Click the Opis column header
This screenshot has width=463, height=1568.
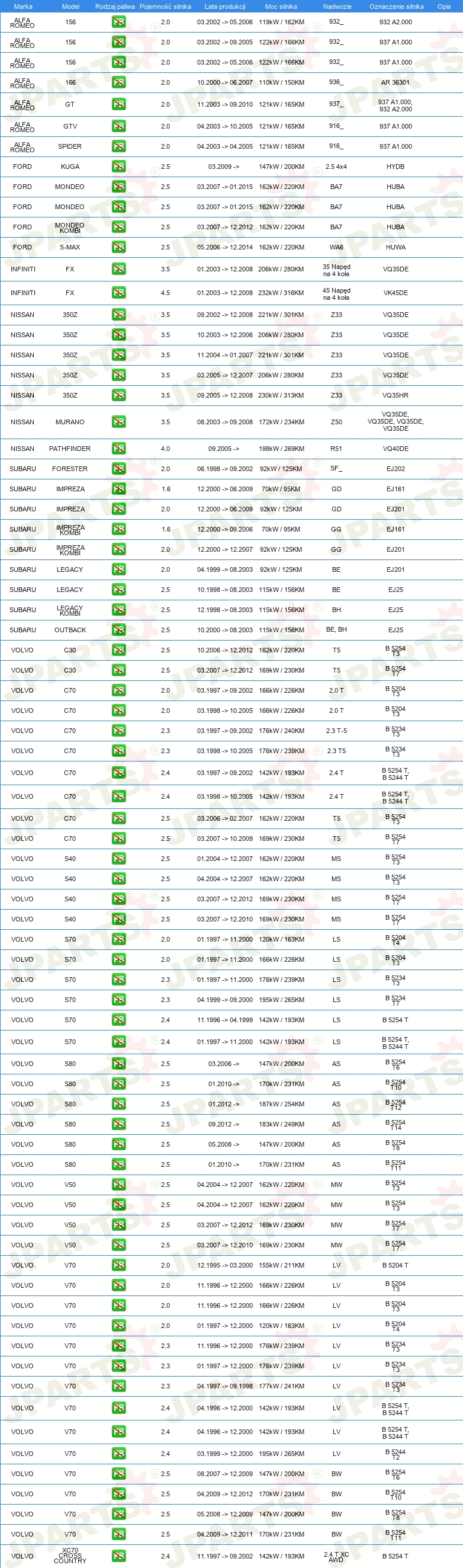coord(444,7)
